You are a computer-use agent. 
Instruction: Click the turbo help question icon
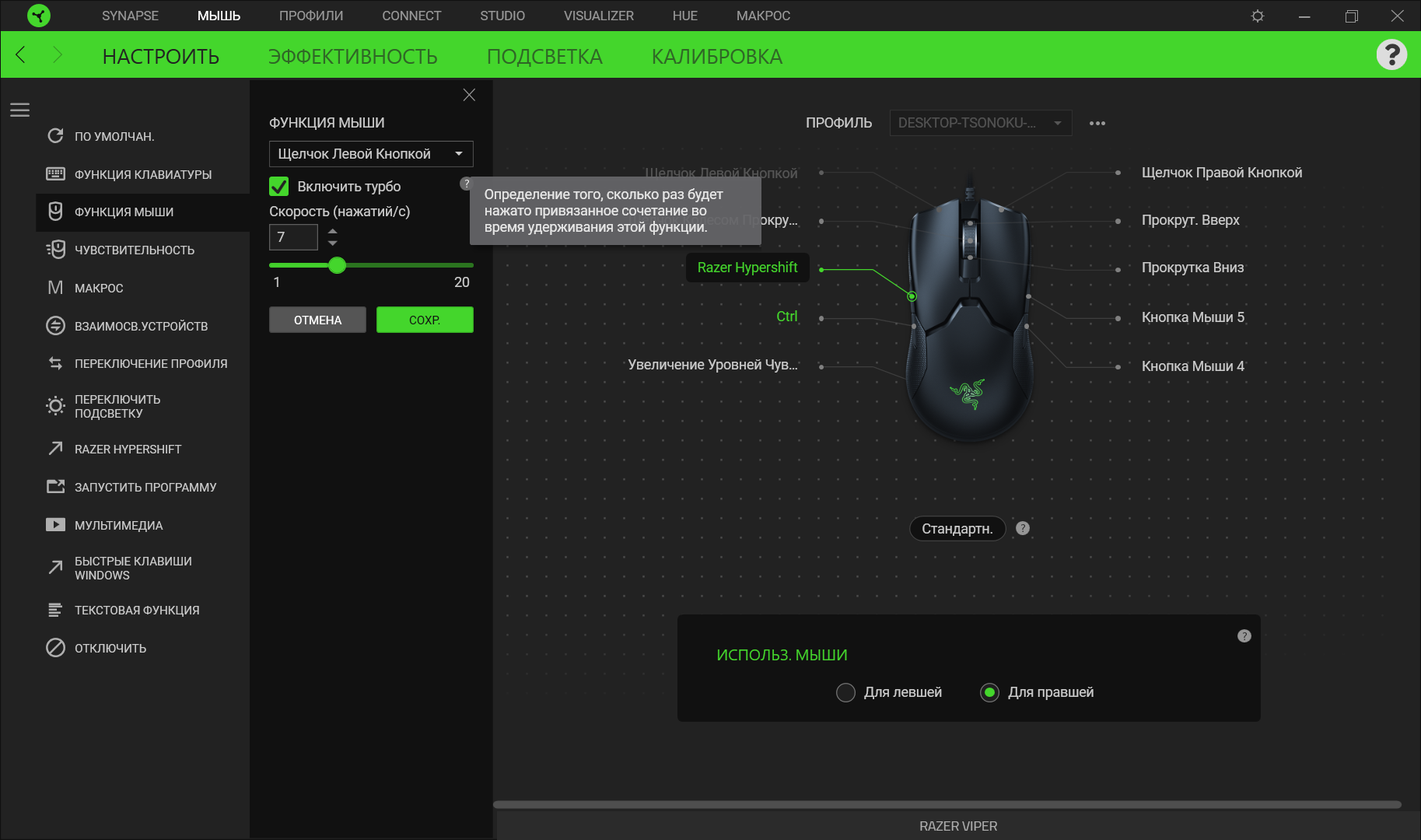(x=465, y=184)
